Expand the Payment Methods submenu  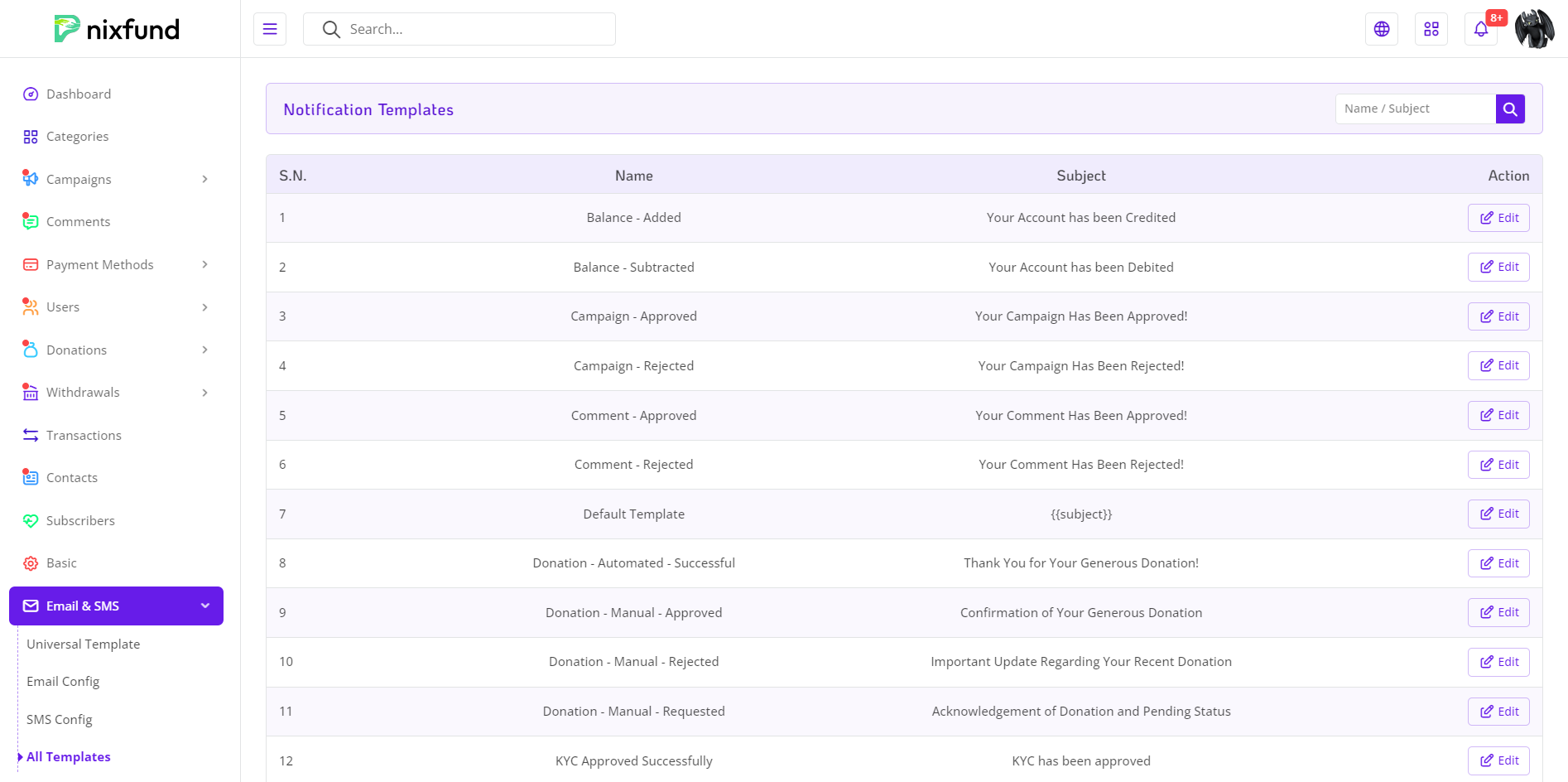[x=204, y=265]
